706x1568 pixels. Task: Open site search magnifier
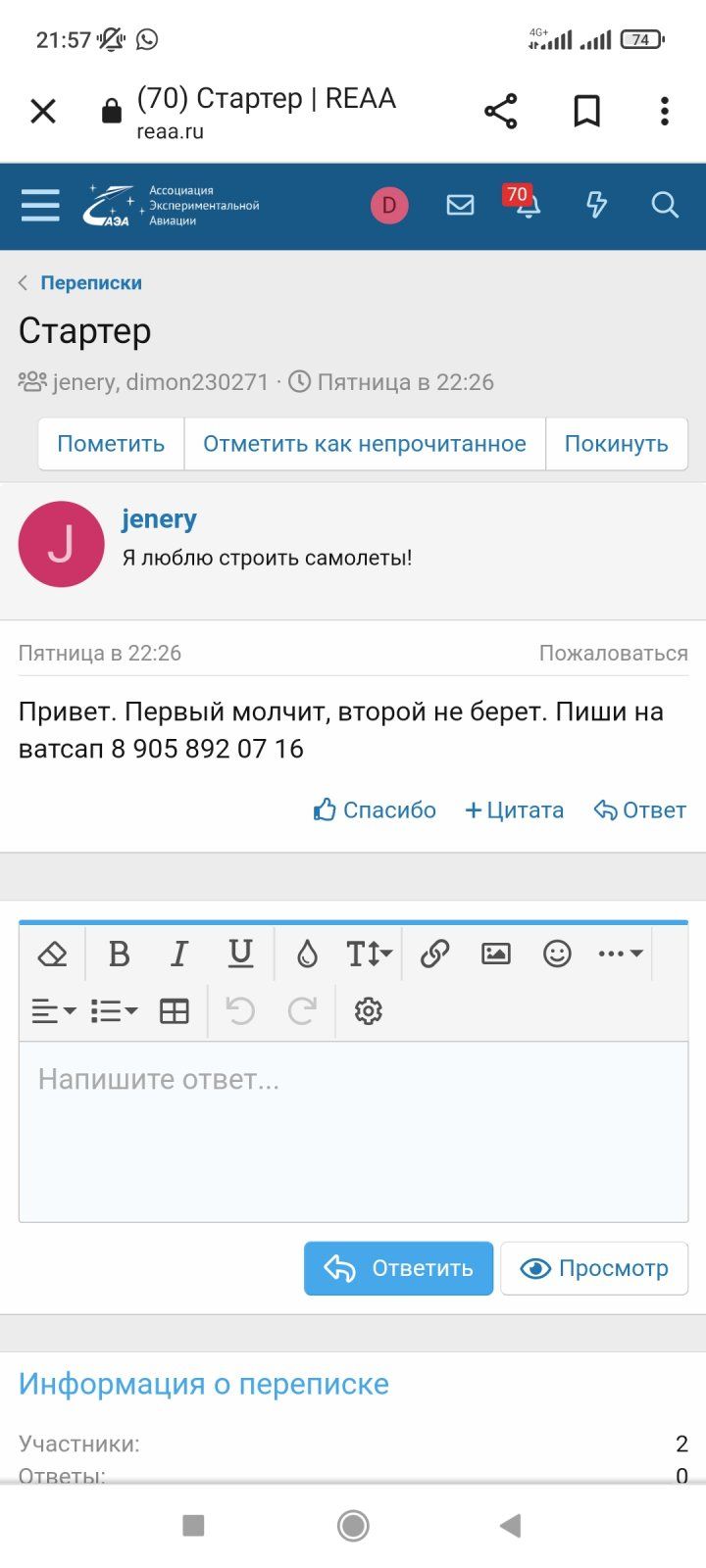[665, 205]
